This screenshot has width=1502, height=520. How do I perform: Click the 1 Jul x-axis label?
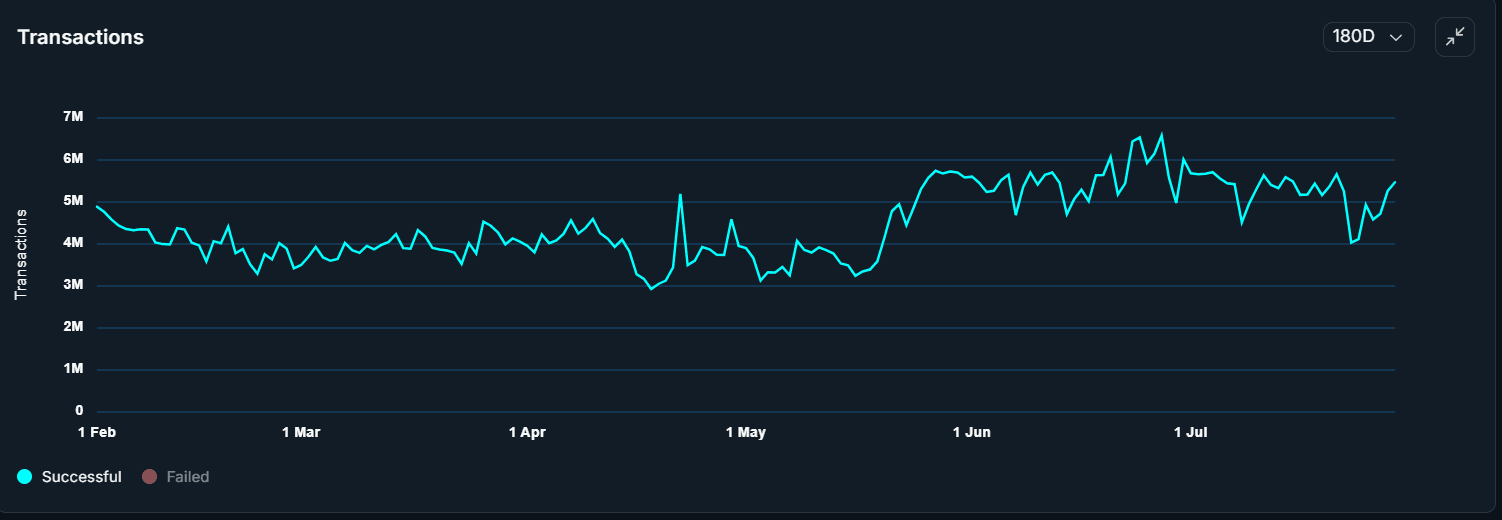[1190, 432]
